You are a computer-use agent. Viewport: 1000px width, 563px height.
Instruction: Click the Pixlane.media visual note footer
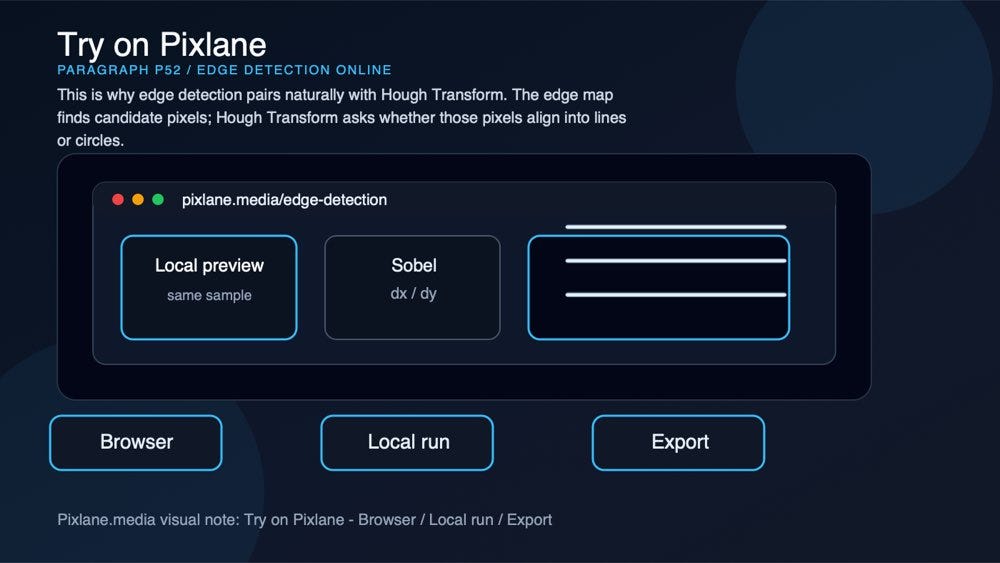[x=305, y=520]
